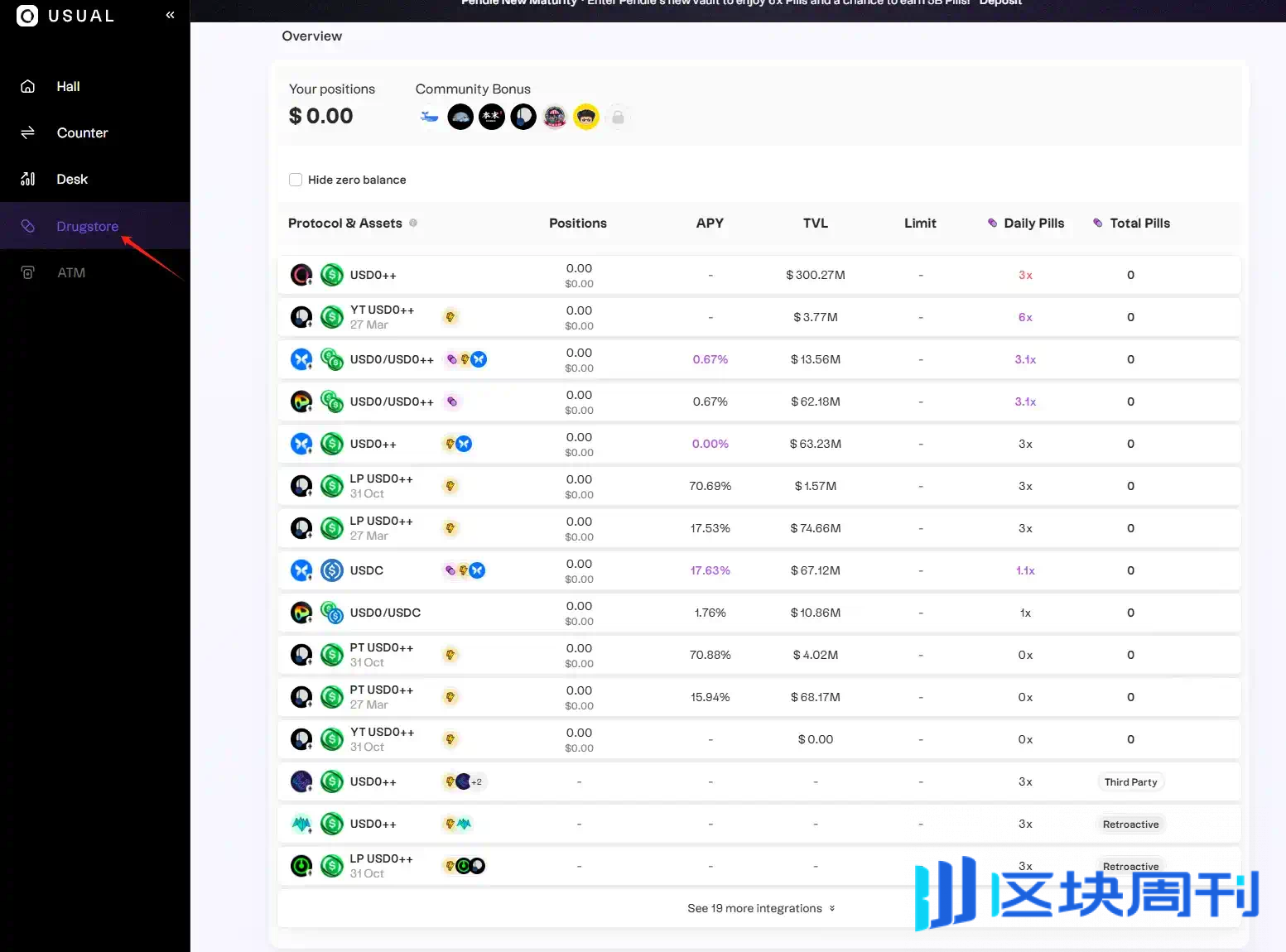Screen dimensions: 1286x952
Task: Click the USDC token icon
Action: 332,570
